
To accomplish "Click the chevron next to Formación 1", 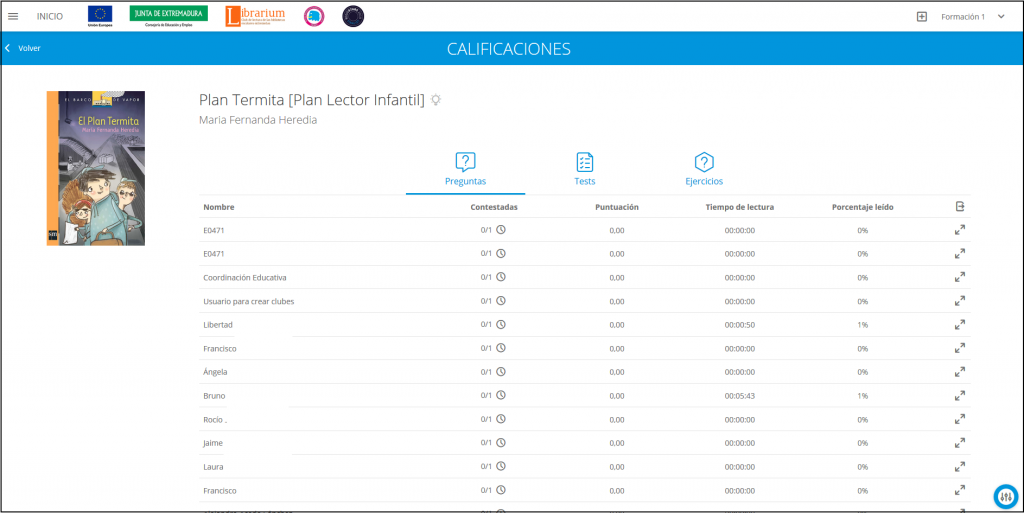I will [1001, 17].
